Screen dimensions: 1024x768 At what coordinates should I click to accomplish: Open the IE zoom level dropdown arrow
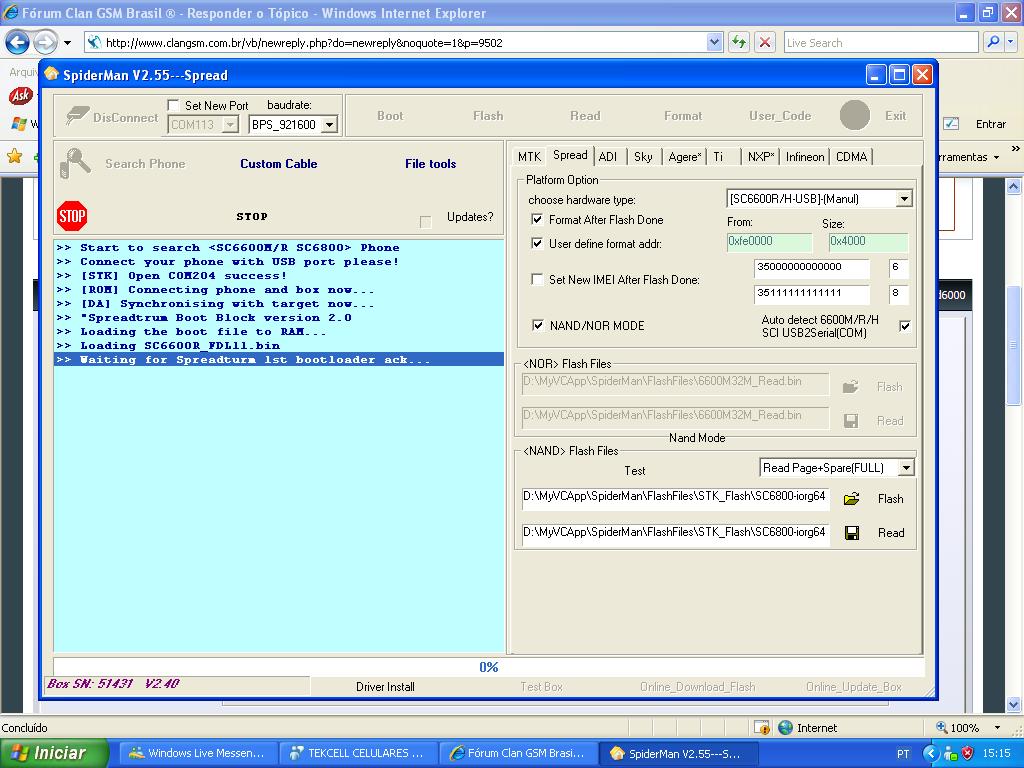click(x=997, y=728)
